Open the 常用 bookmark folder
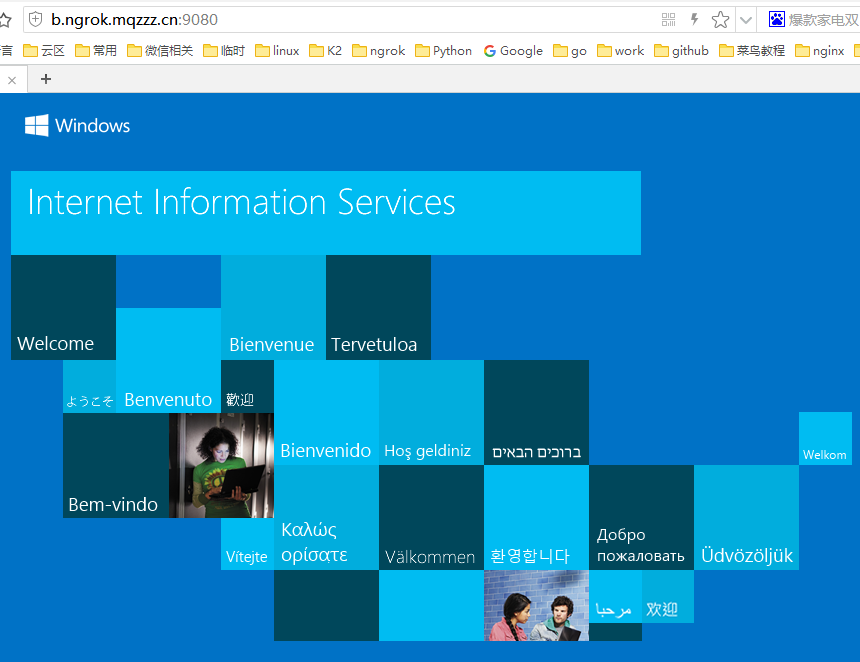This screenshot has width=860, height=662. [96, 51]
